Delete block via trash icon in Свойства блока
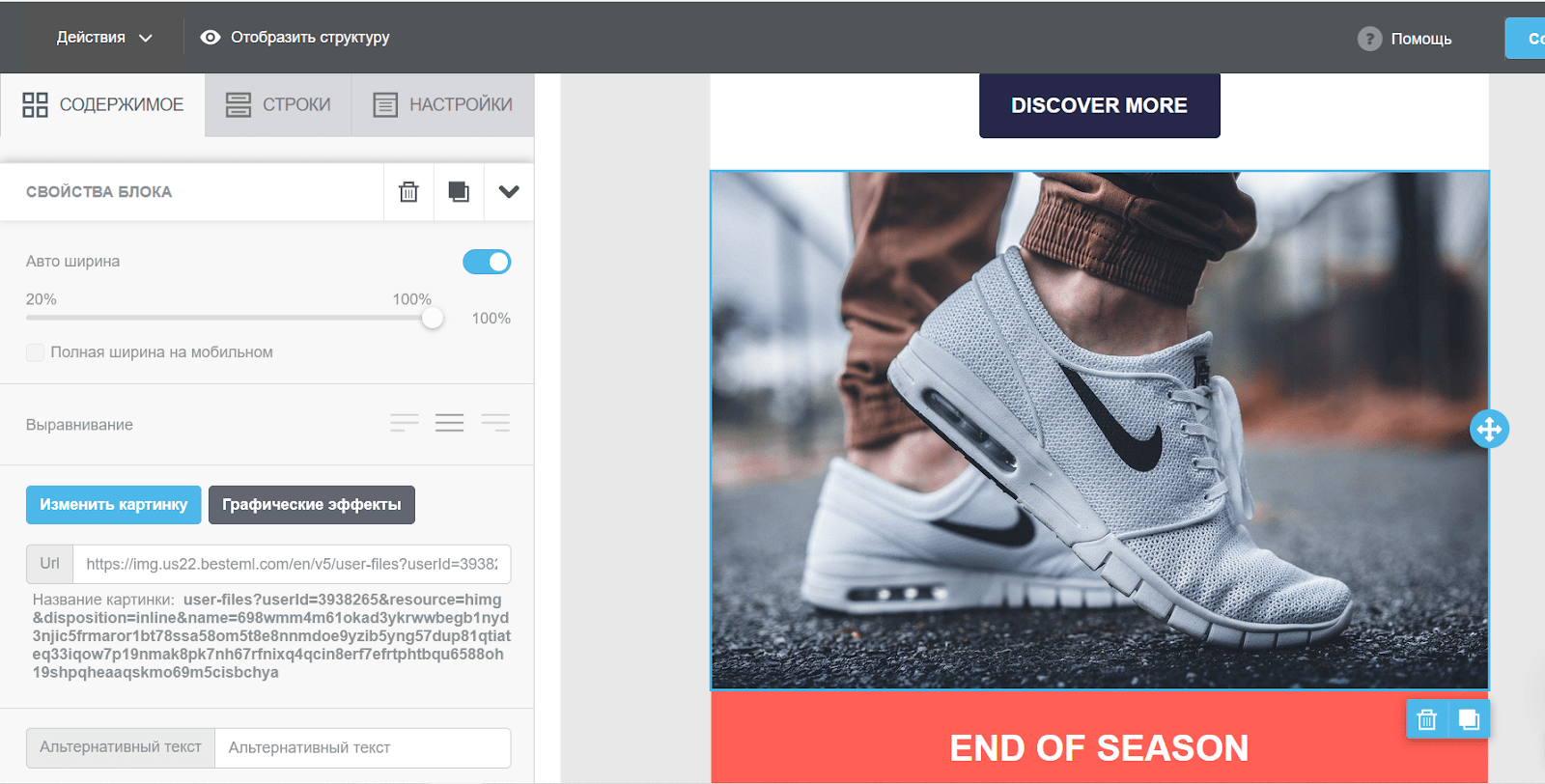 tap(409, 191)
